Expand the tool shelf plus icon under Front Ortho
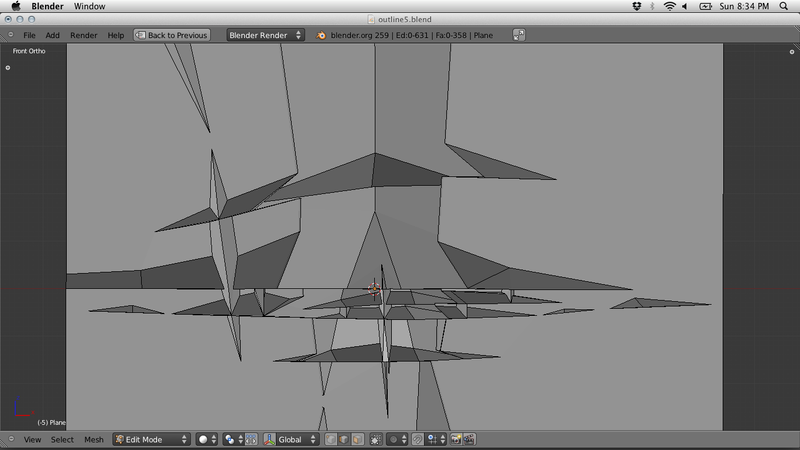This screenshot has height=450, width=800. pos(8,67)
